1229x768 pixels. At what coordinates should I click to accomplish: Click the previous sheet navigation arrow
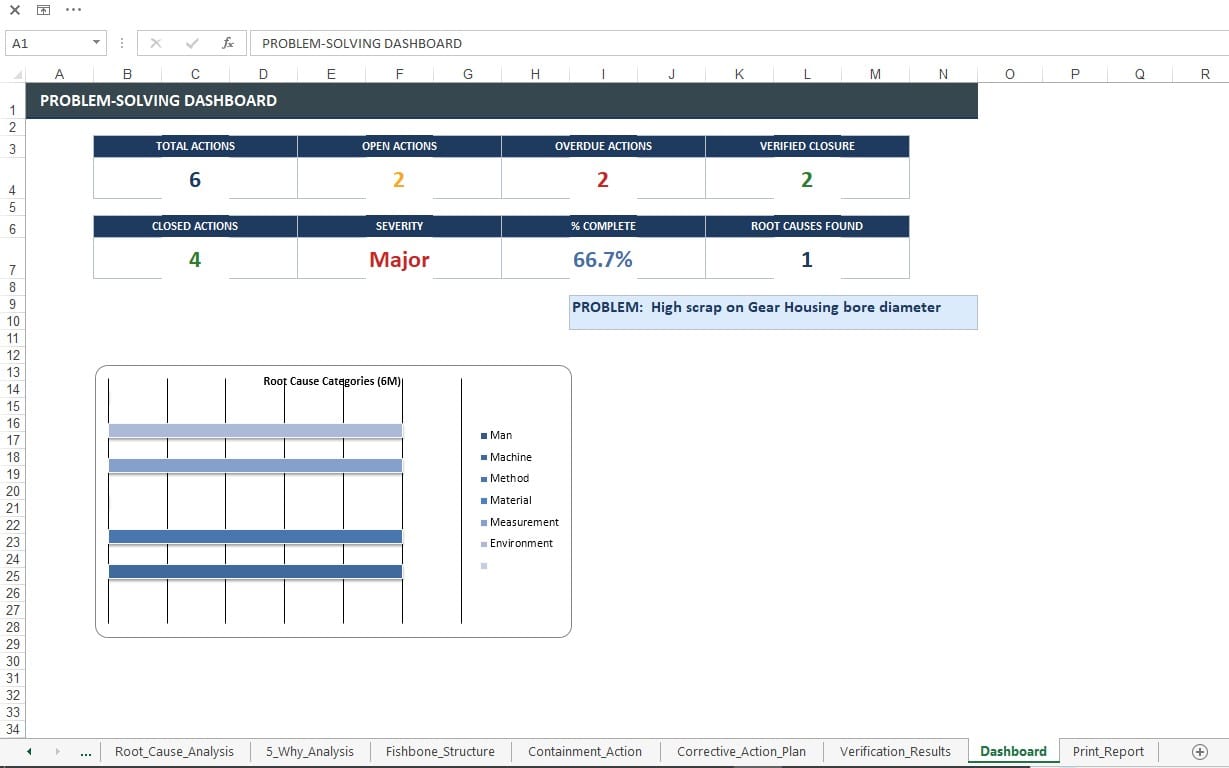[x=29, y=751]
